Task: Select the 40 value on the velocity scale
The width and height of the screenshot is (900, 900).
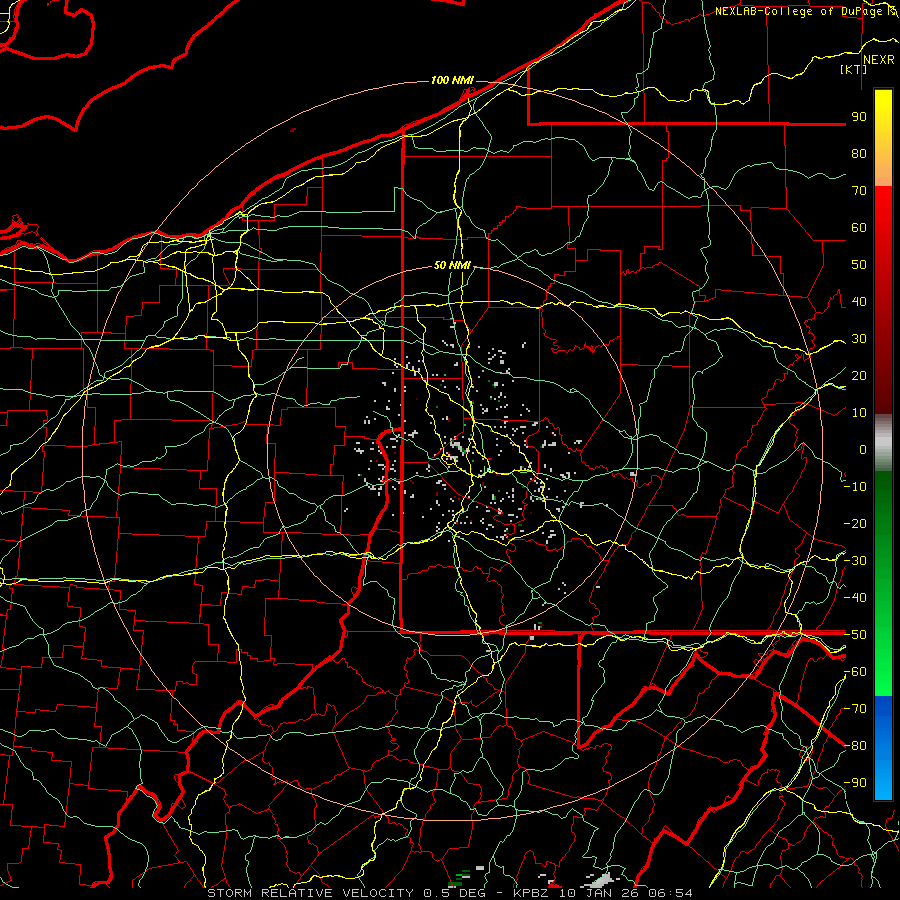Action: coord(859,301)
